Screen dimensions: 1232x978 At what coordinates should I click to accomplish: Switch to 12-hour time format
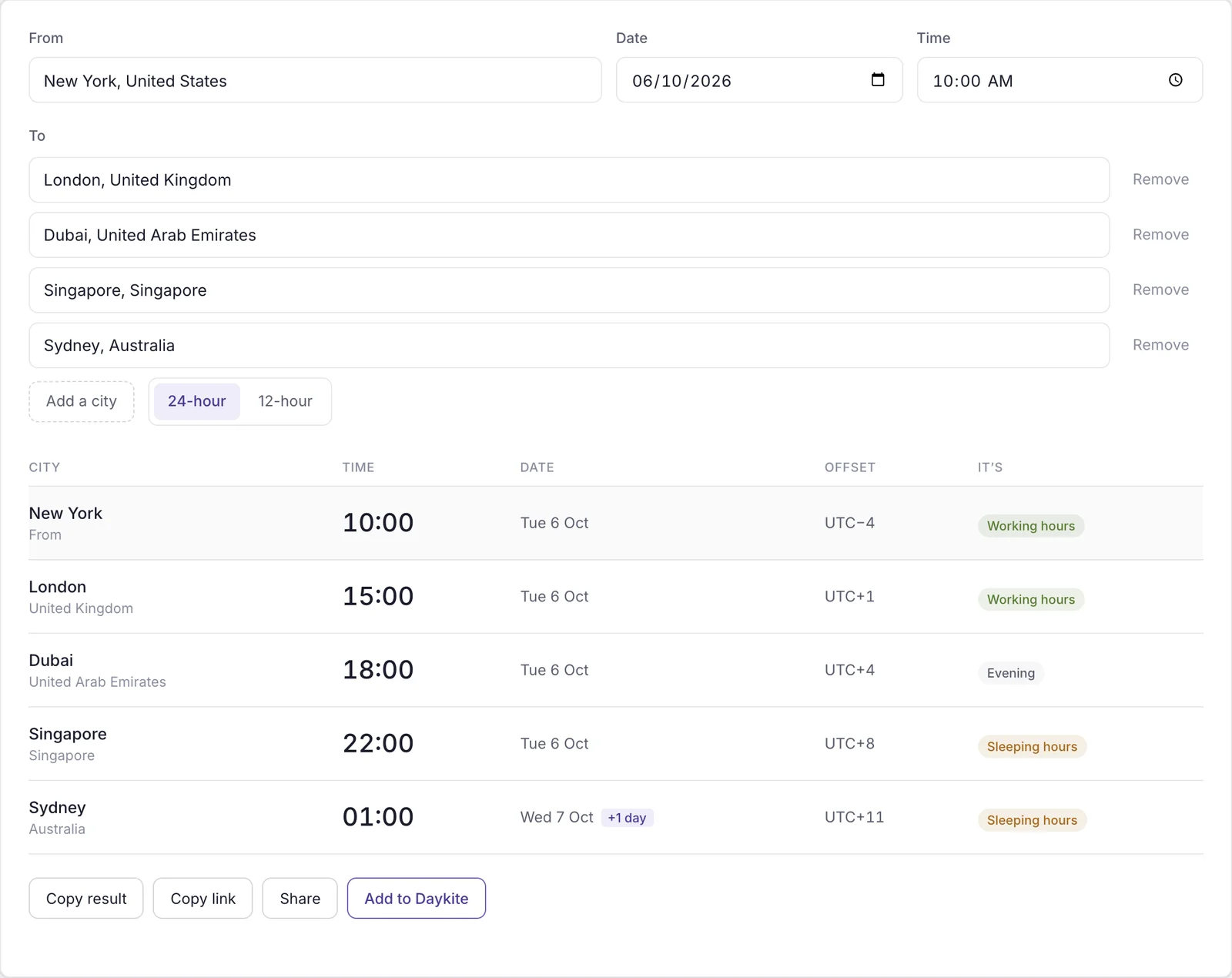point(285,401)
